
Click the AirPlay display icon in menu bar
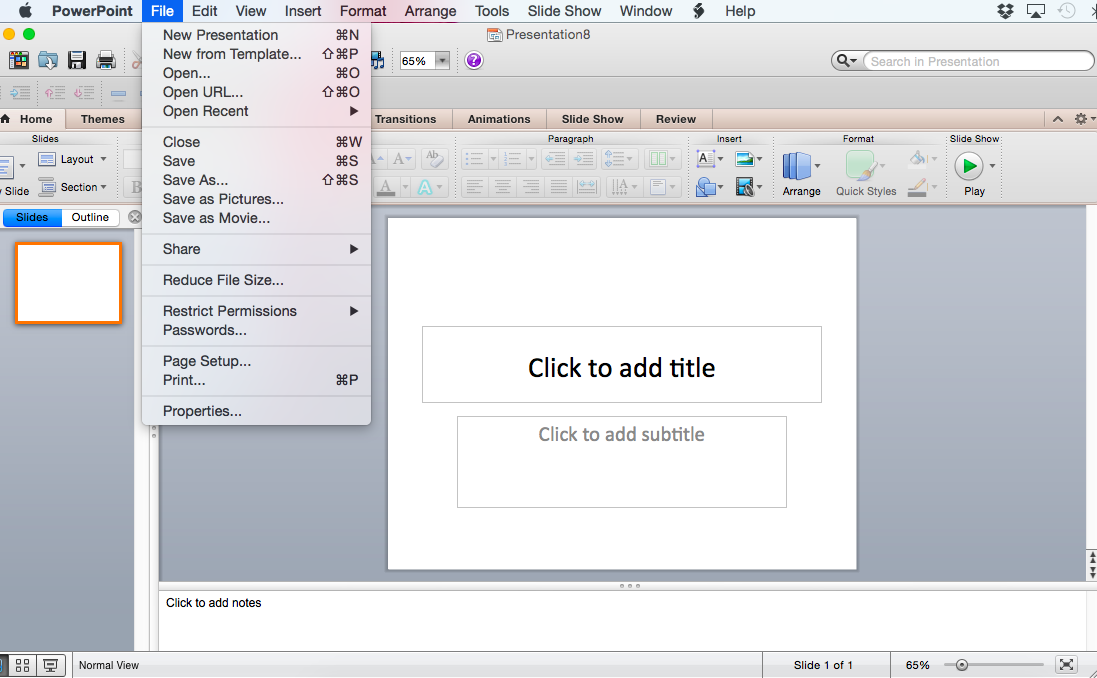(1035, 11)
